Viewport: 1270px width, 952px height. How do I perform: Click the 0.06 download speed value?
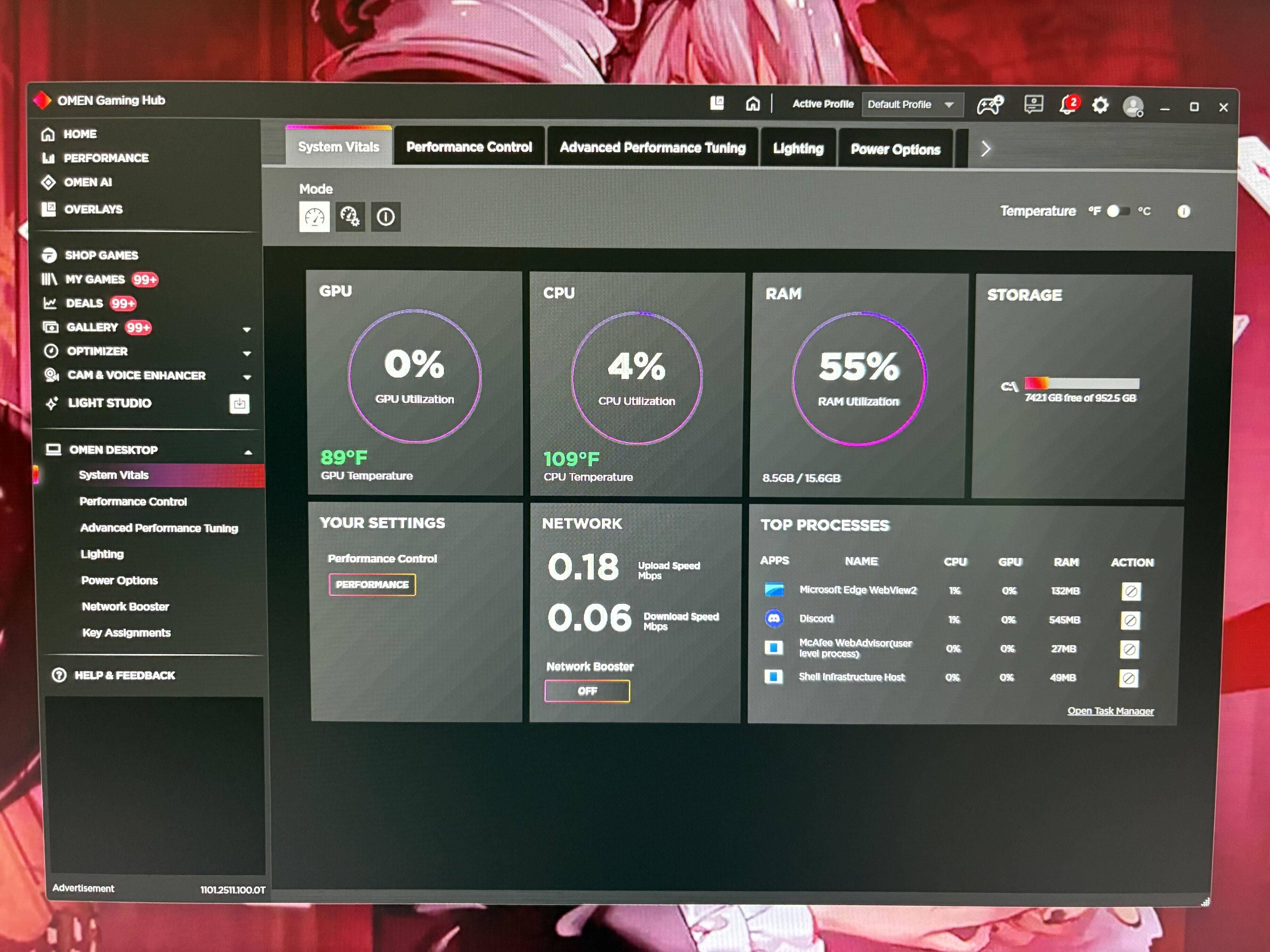click(x=590, y=618)
